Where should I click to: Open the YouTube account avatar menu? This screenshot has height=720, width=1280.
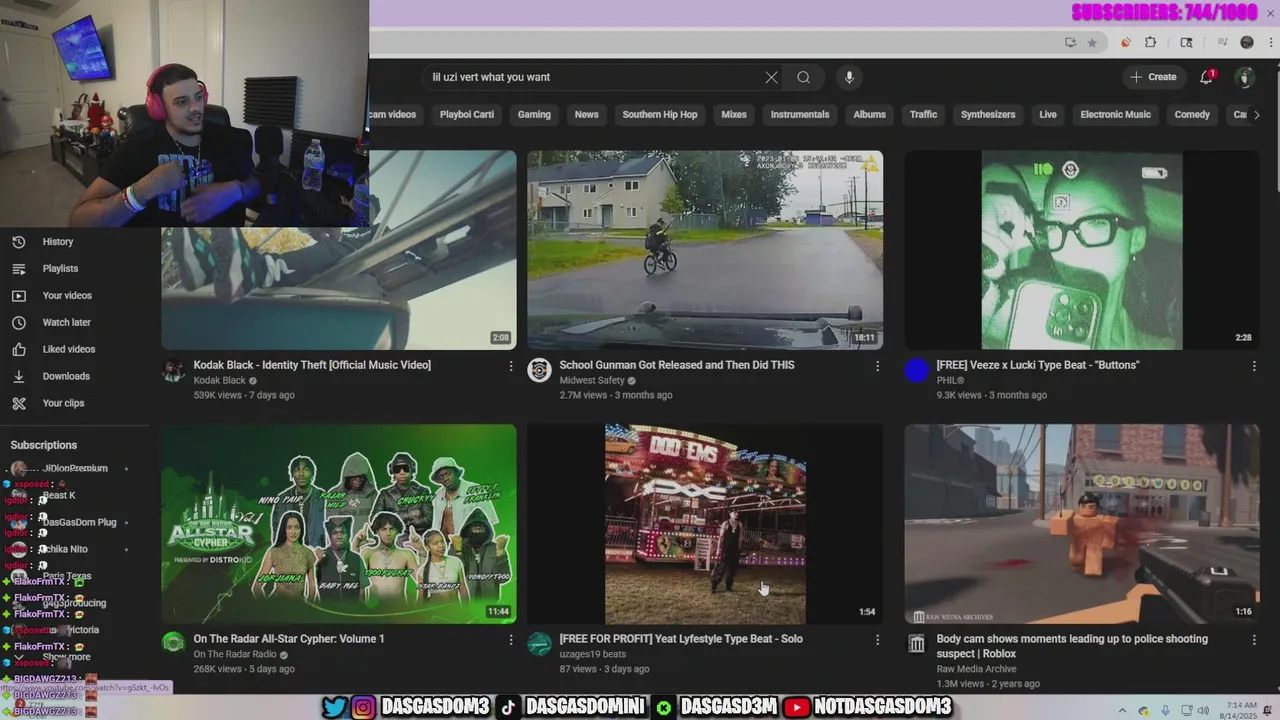(1245, 77)
